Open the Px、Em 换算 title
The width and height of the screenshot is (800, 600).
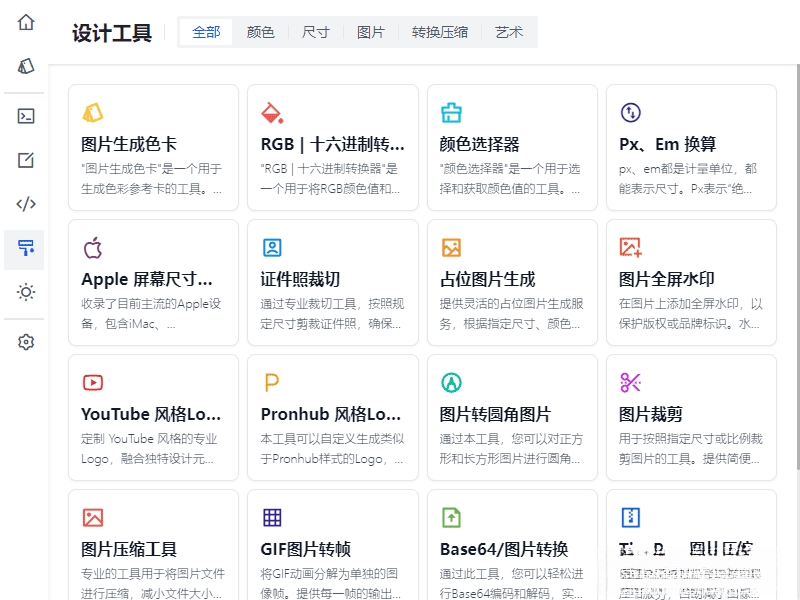tap(667, 144)
